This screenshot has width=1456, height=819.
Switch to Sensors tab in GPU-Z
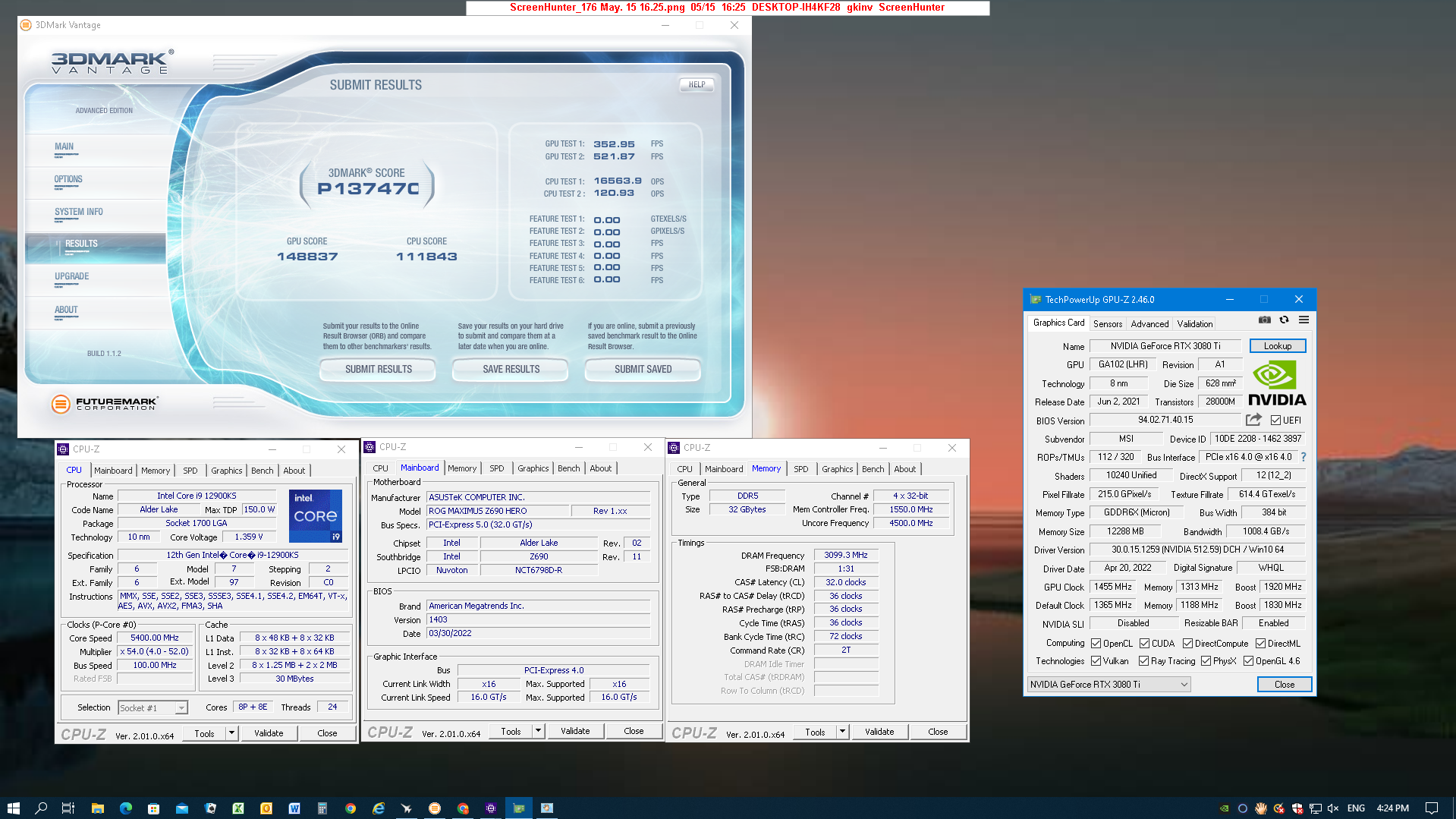click(1107, 324)
